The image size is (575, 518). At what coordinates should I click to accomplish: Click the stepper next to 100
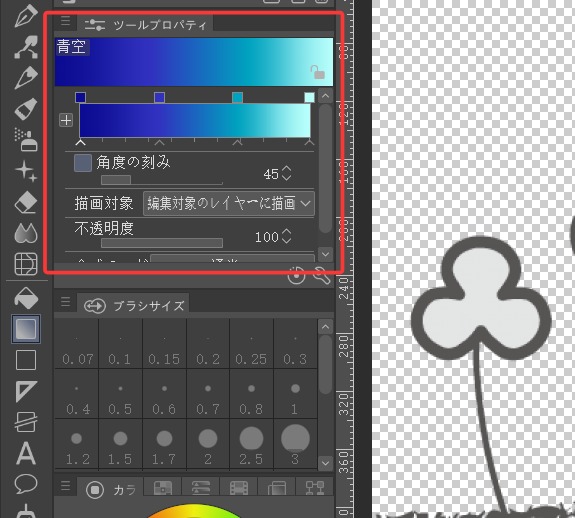click(x=286, y=236)
